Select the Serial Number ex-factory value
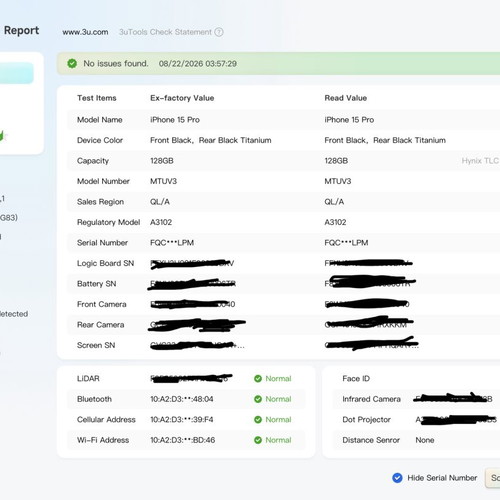This screenshot has width=500, height=500. coord(172,243)
